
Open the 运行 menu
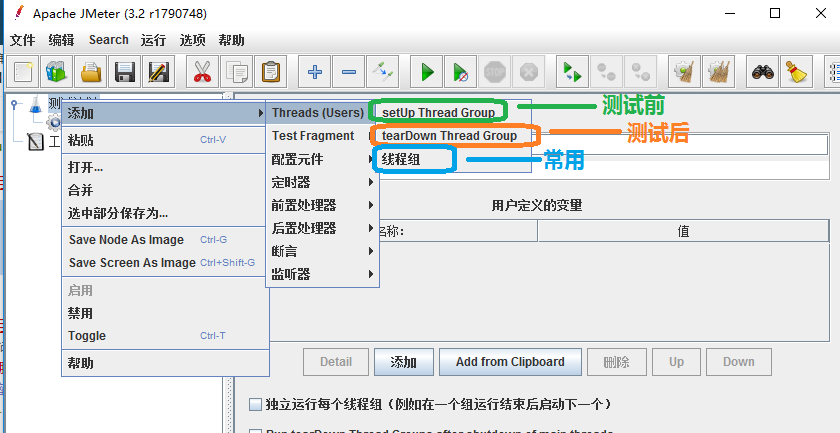153,40
